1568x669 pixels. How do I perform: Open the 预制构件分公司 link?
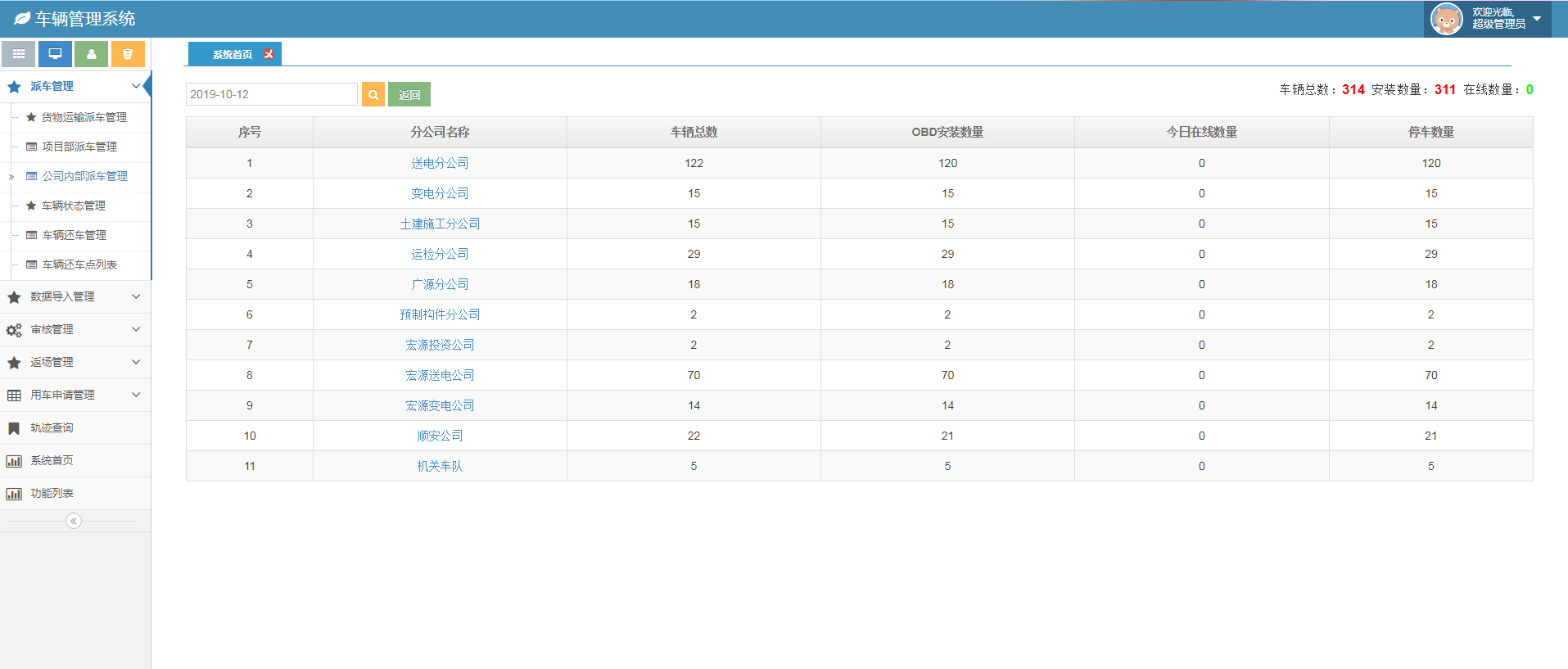point(440,314)
